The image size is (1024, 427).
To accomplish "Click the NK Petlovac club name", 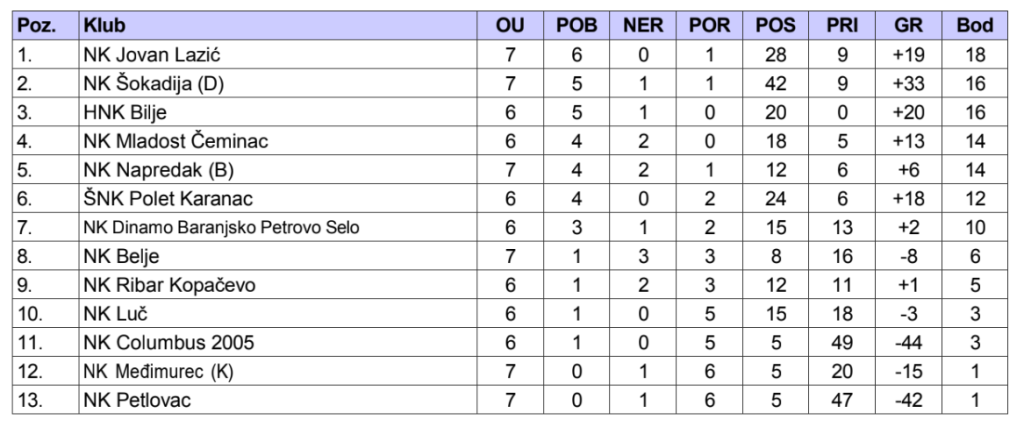I will pyautogui.click(x=137, y=401).
